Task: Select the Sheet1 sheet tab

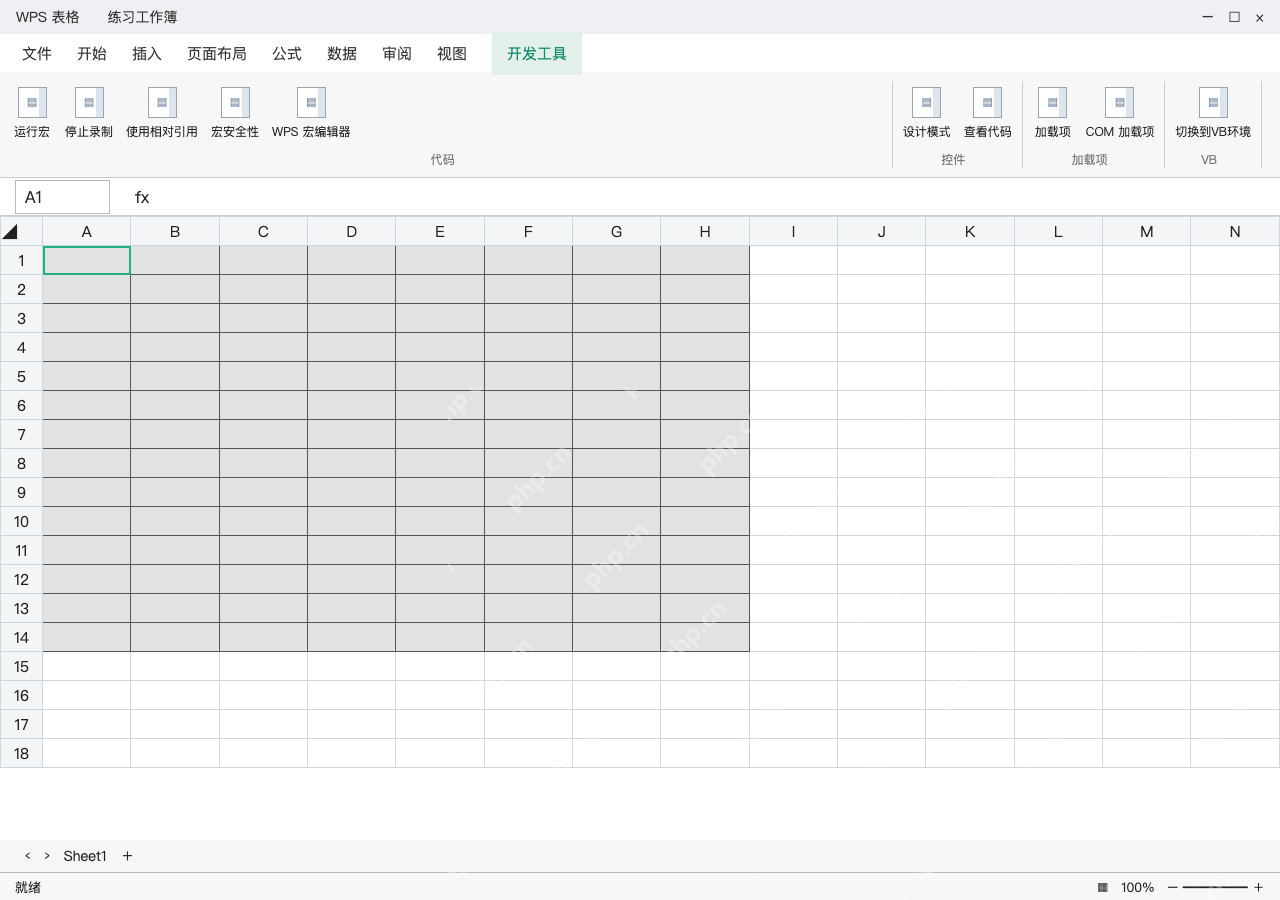Action: coord(85,856)
